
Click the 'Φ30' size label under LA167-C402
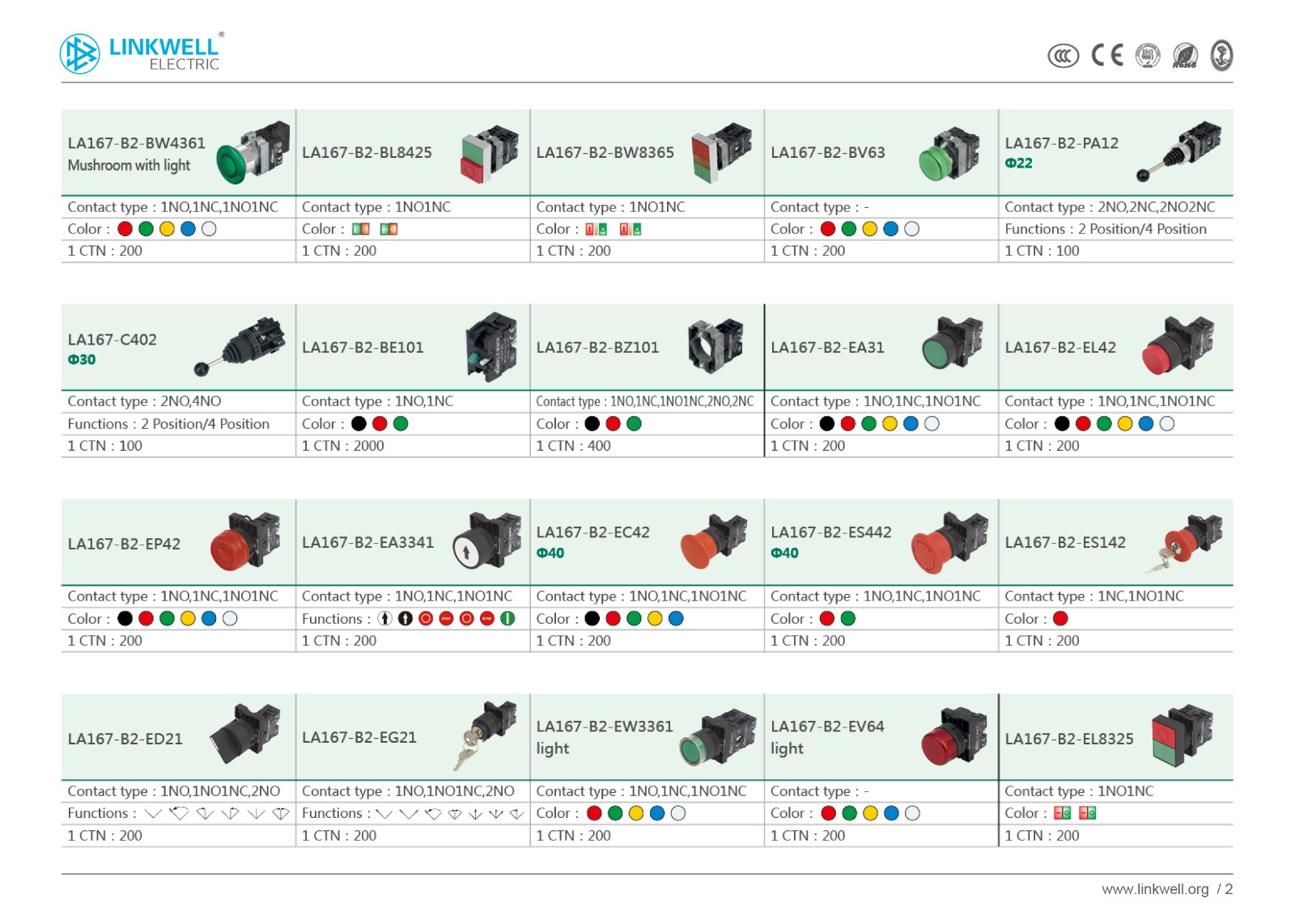tap(82, 360)
